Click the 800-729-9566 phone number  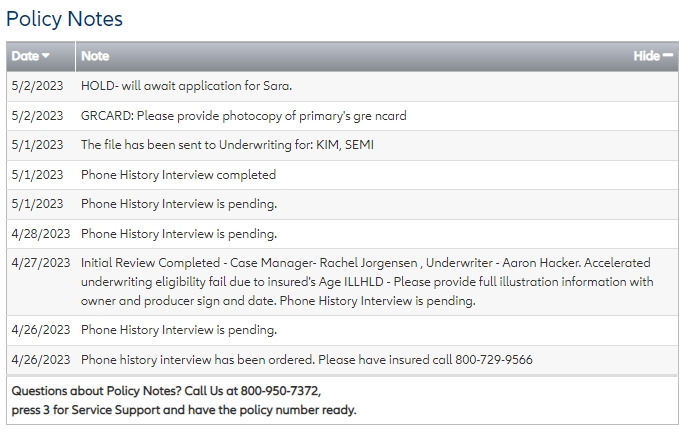point(496,360)
